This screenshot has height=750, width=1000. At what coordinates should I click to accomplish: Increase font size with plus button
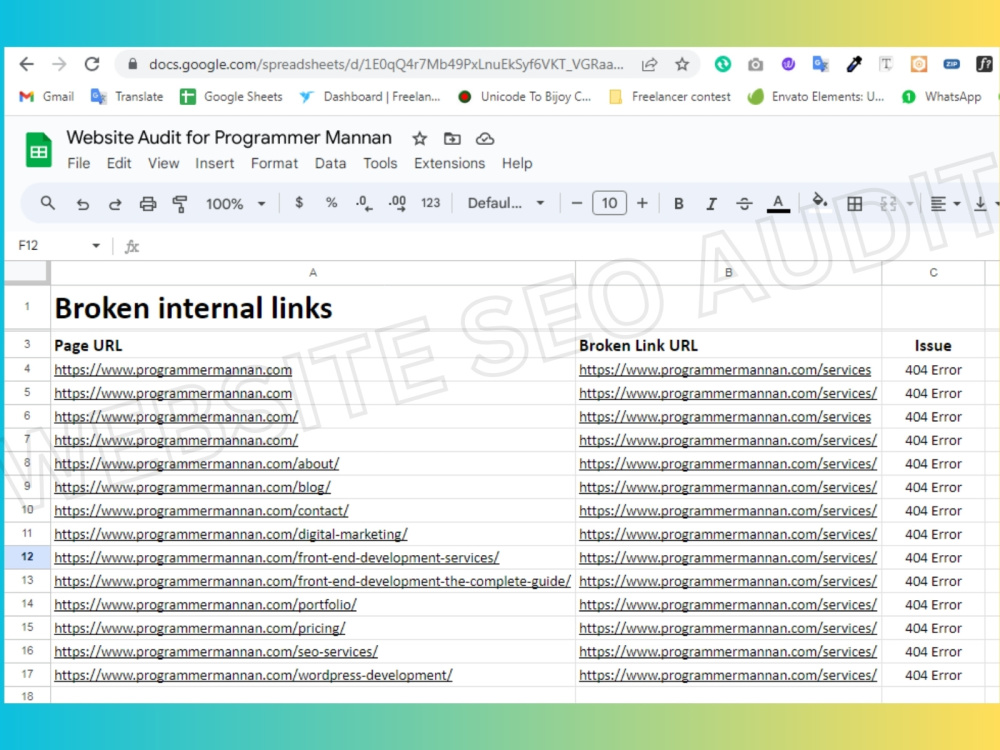[642, 203]
